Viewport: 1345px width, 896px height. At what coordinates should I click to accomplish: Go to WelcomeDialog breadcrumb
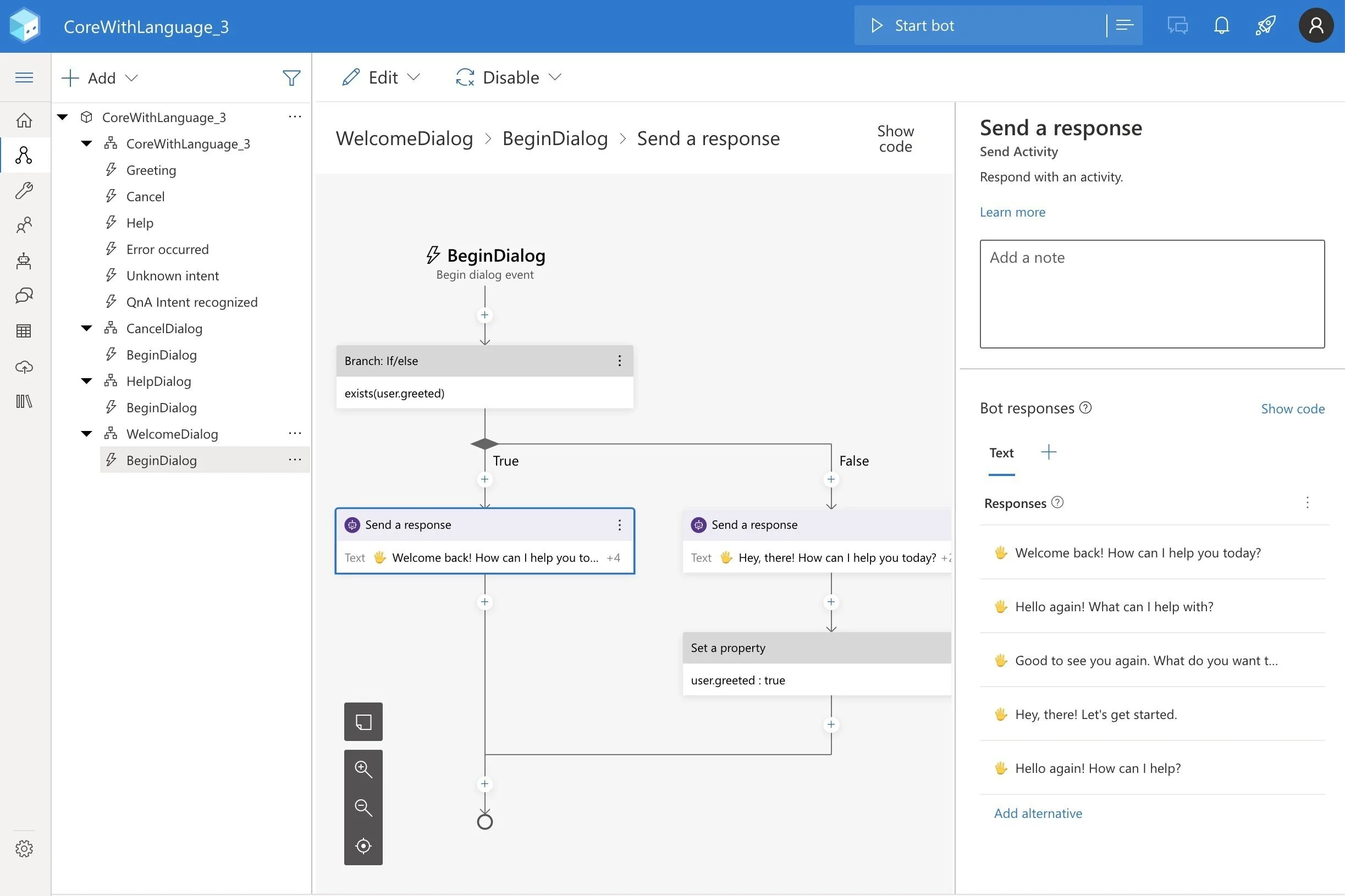404,139
